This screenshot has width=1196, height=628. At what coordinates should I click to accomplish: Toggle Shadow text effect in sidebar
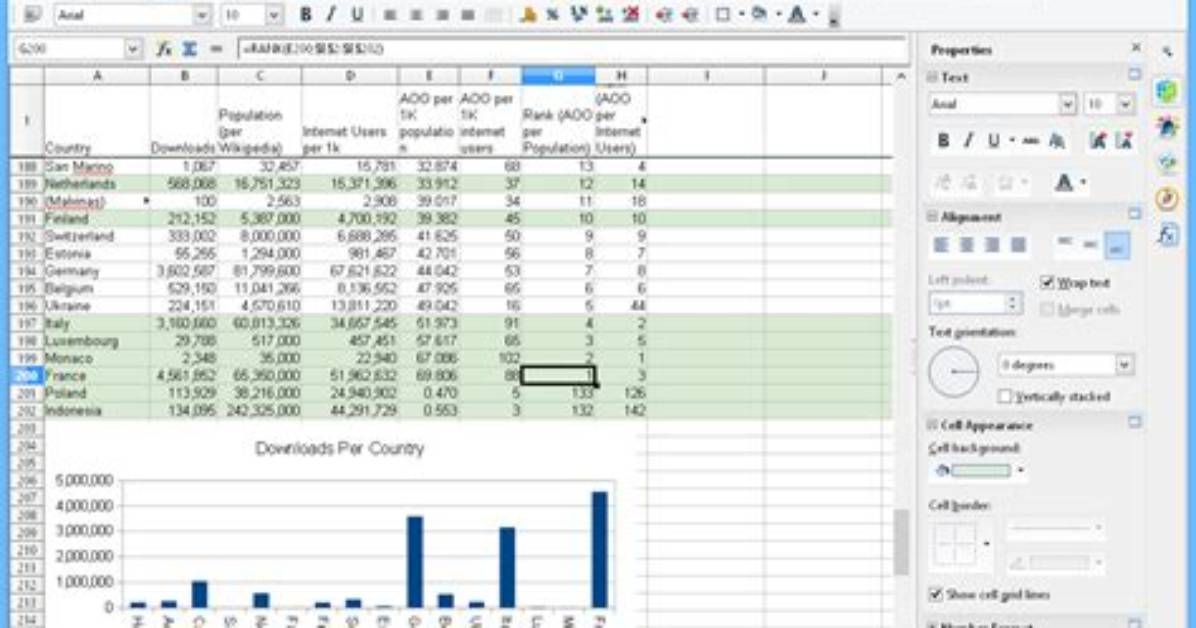click(1057, 140)
